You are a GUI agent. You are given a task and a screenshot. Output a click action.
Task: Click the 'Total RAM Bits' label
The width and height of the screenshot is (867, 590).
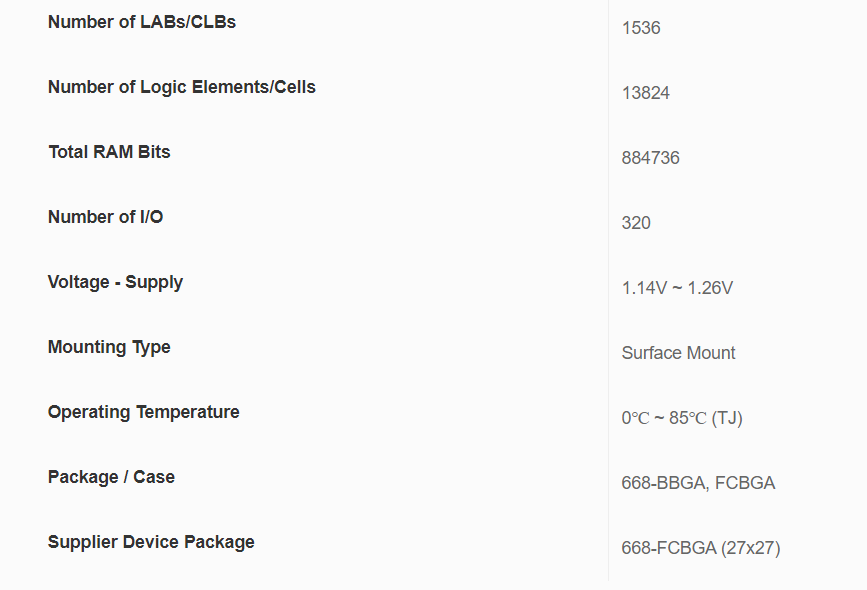point(109,152)
